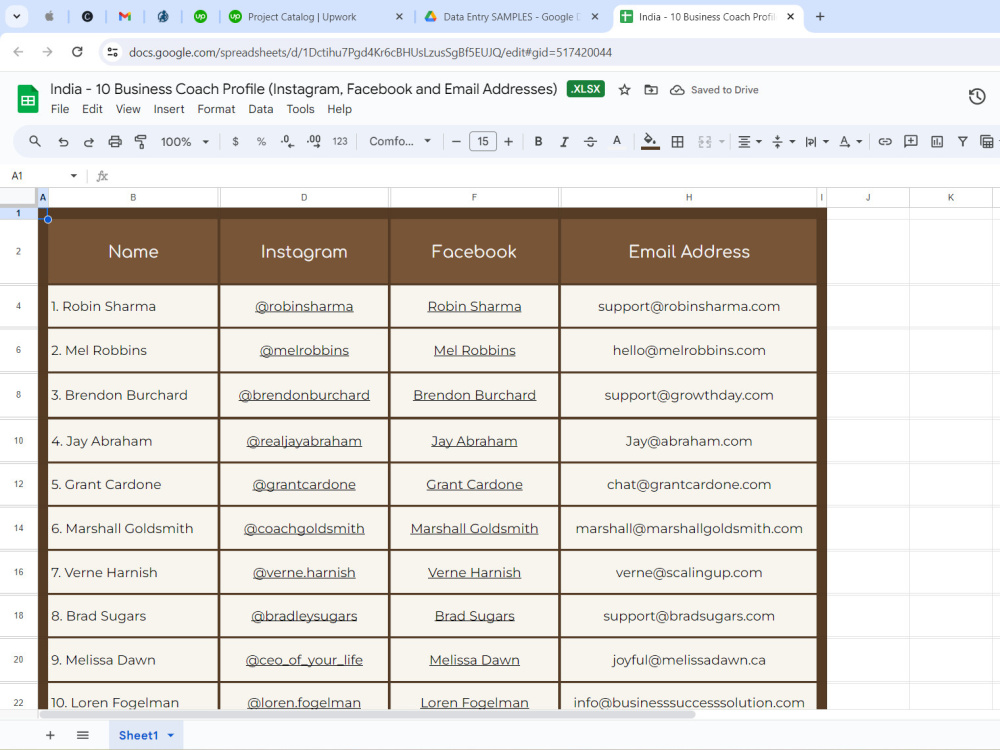
Task: Insert a chart
Action: pos(937,142)
